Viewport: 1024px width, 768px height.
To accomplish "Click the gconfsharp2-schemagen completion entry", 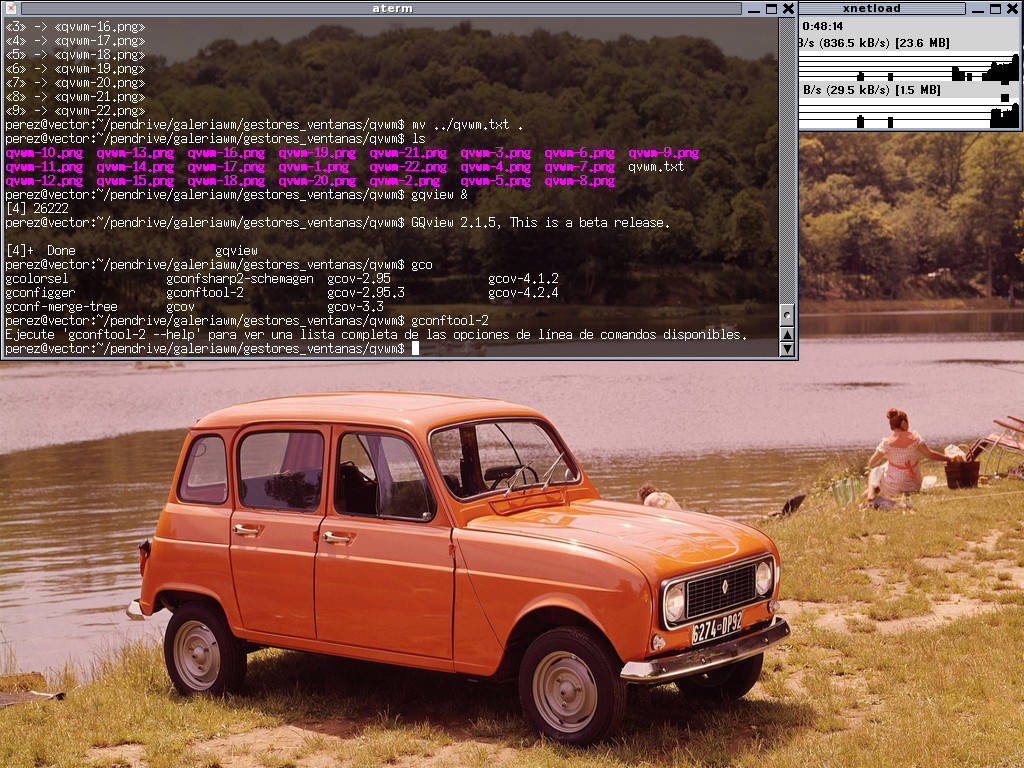I will tap(240, 279).
